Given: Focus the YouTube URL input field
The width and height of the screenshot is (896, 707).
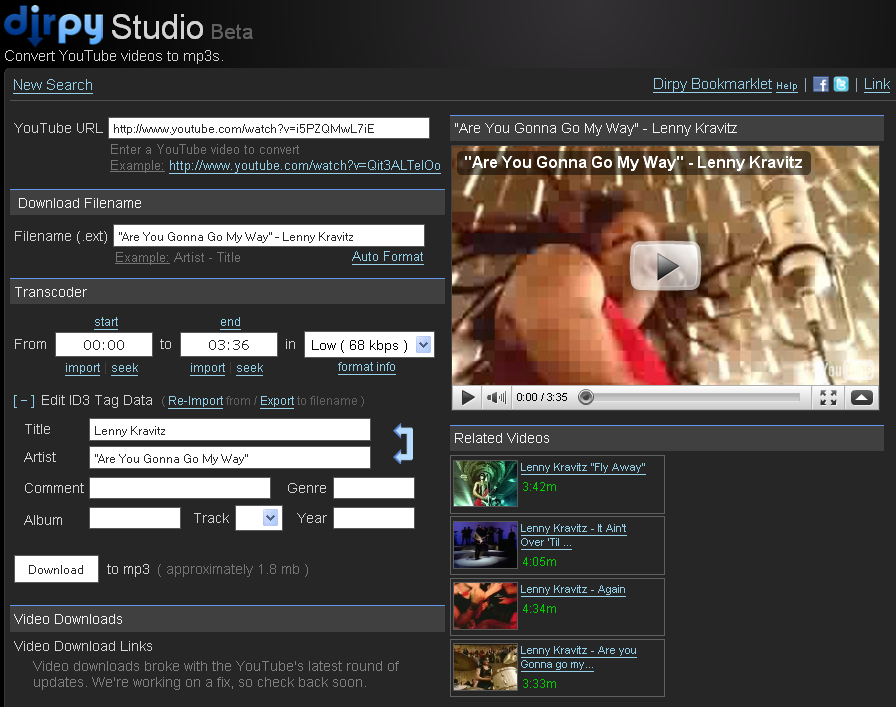Looking at the screenshot, I should [x=269, y=128].
